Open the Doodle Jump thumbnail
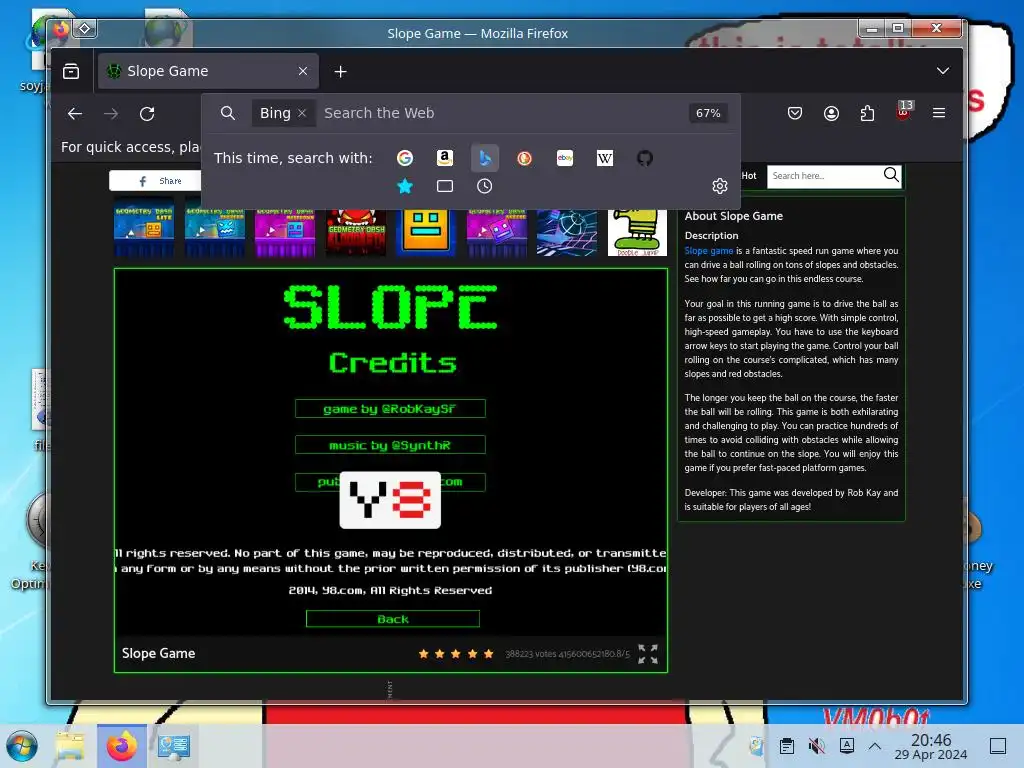The height and width of the screenshot is (768, 1024). pyautogui.click(x=637, y=232)
